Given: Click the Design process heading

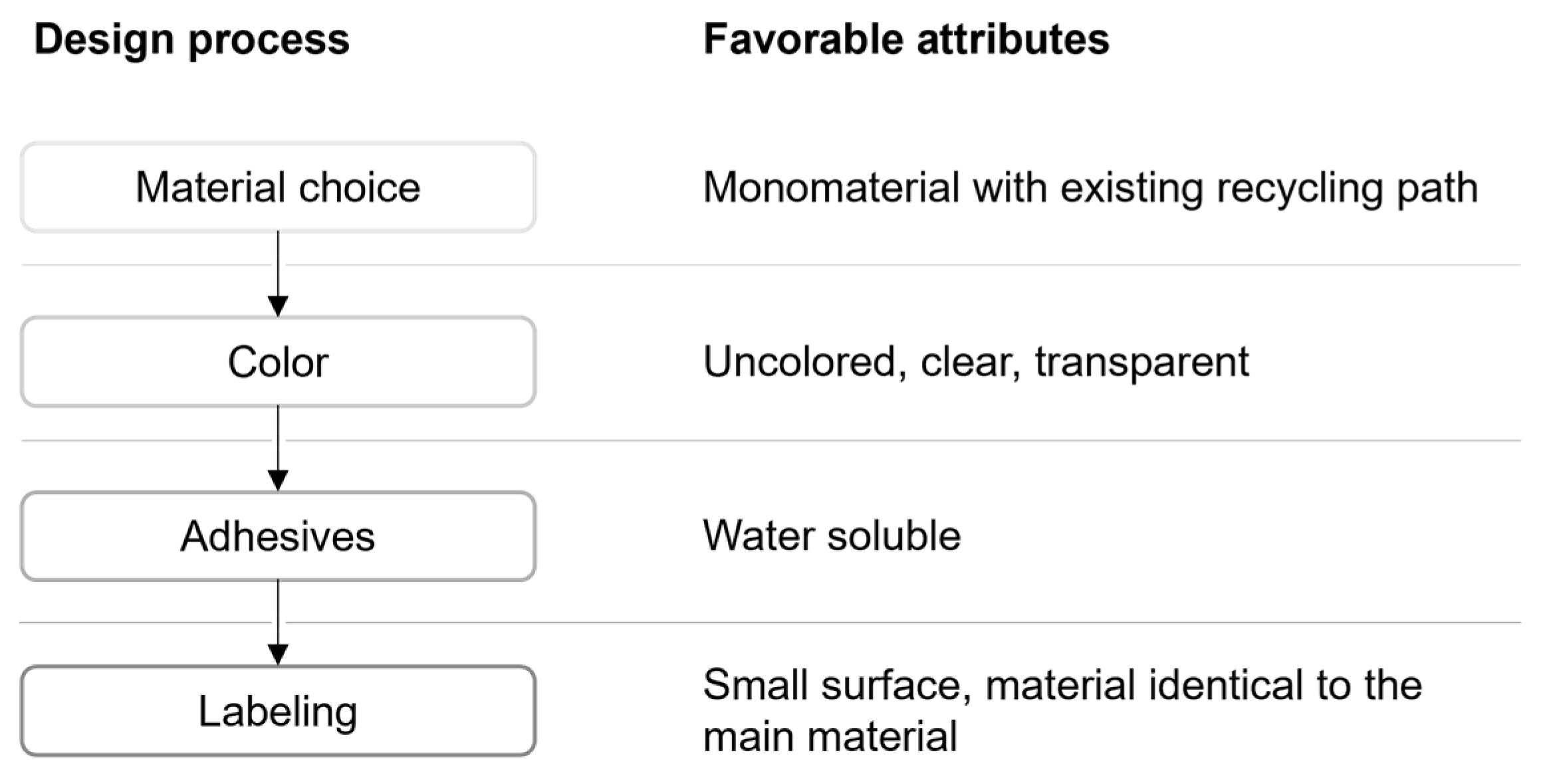Looking at the screenshot, I should [191, 39].
